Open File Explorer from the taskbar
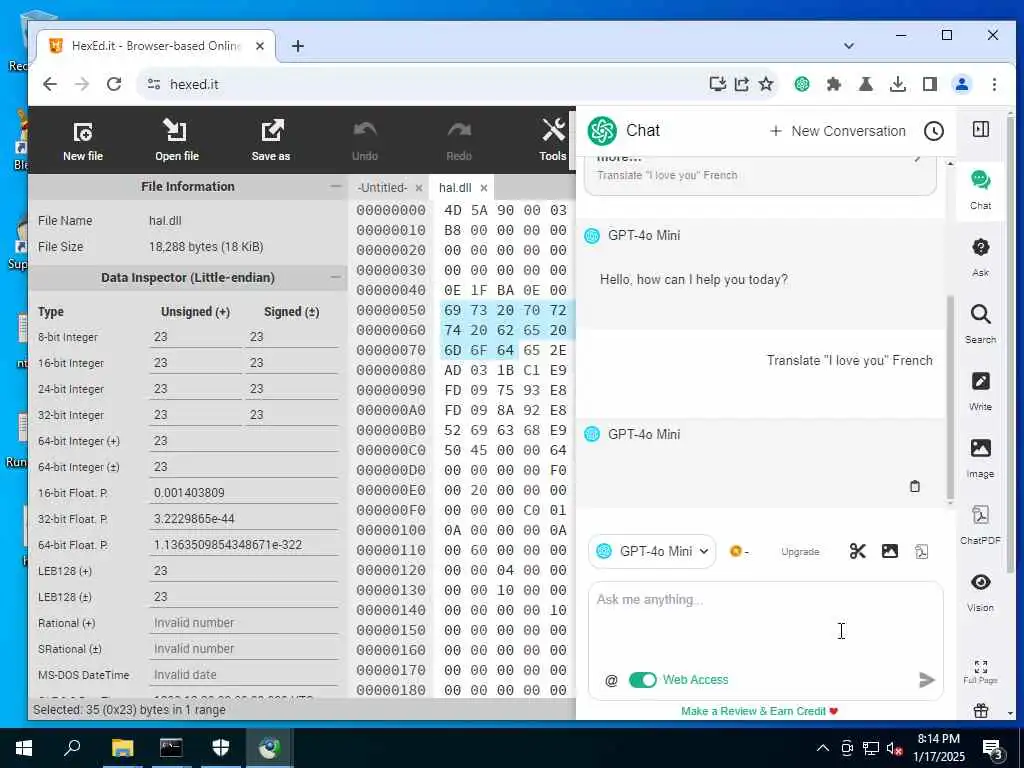The image size is (1024, 768). pyautogui.click(x=122, y=748)
